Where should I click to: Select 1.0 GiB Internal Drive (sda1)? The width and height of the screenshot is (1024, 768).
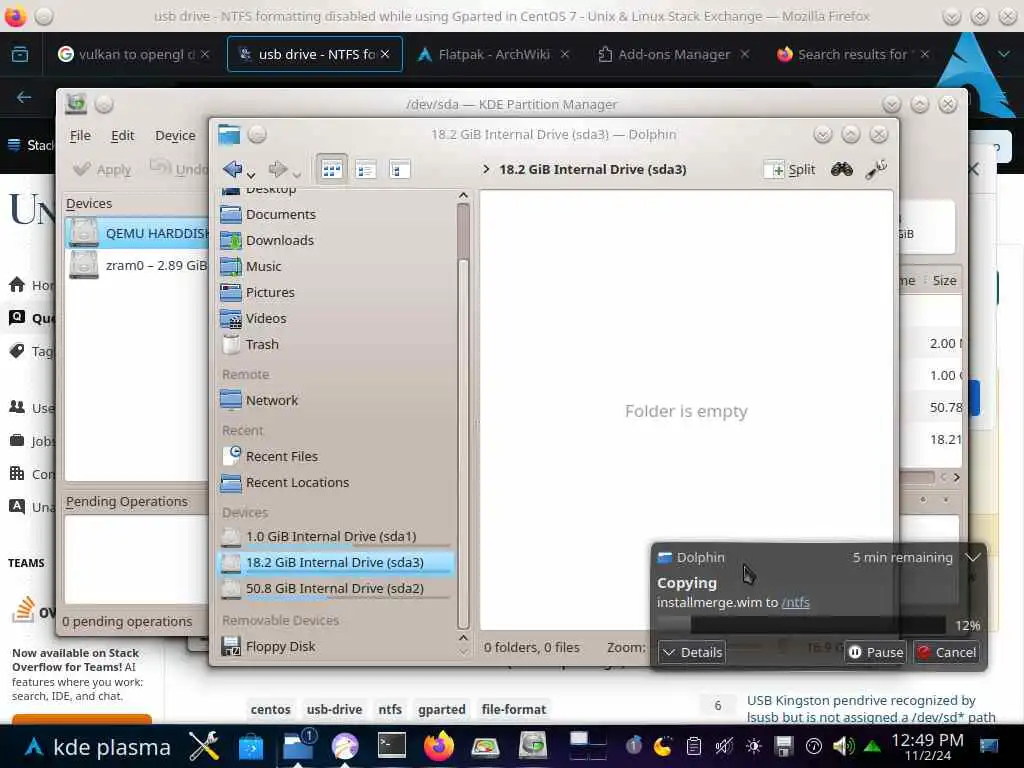[336, 536]
